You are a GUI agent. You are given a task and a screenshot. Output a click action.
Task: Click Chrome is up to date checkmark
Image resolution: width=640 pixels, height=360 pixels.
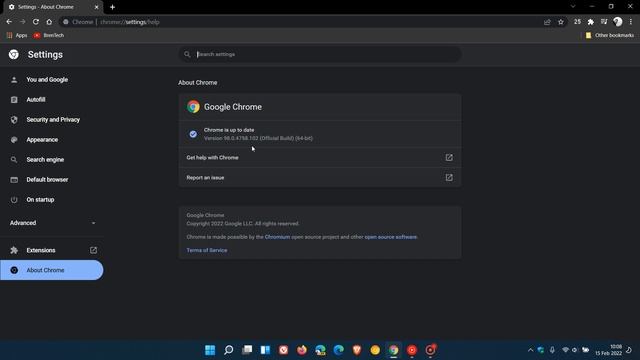193,134
